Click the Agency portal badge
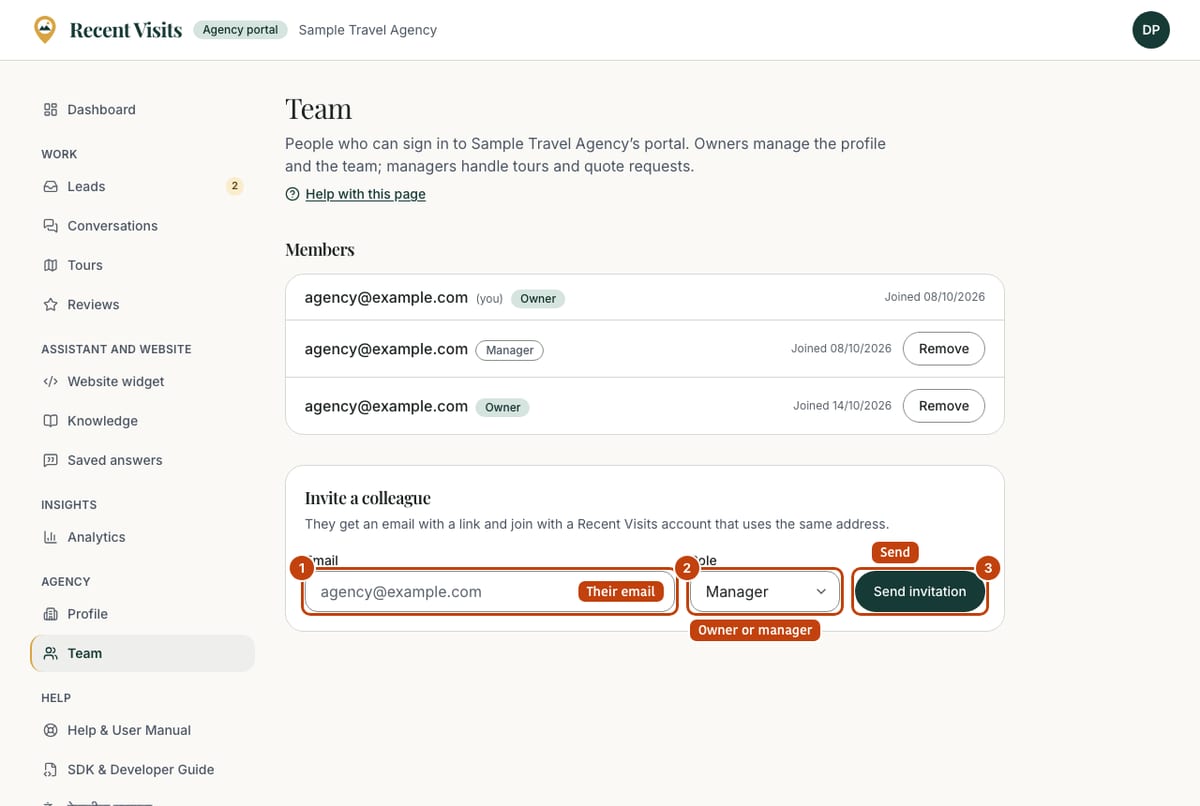Screen dimensions: 1200x806 [x=240, y=30]
